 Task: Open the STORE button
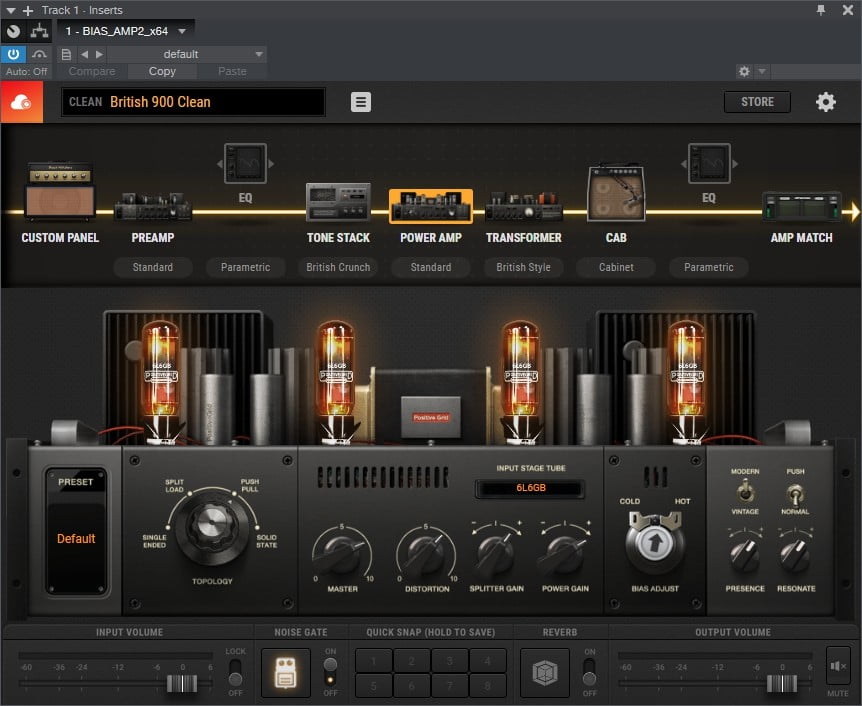[x=757, y=102]
